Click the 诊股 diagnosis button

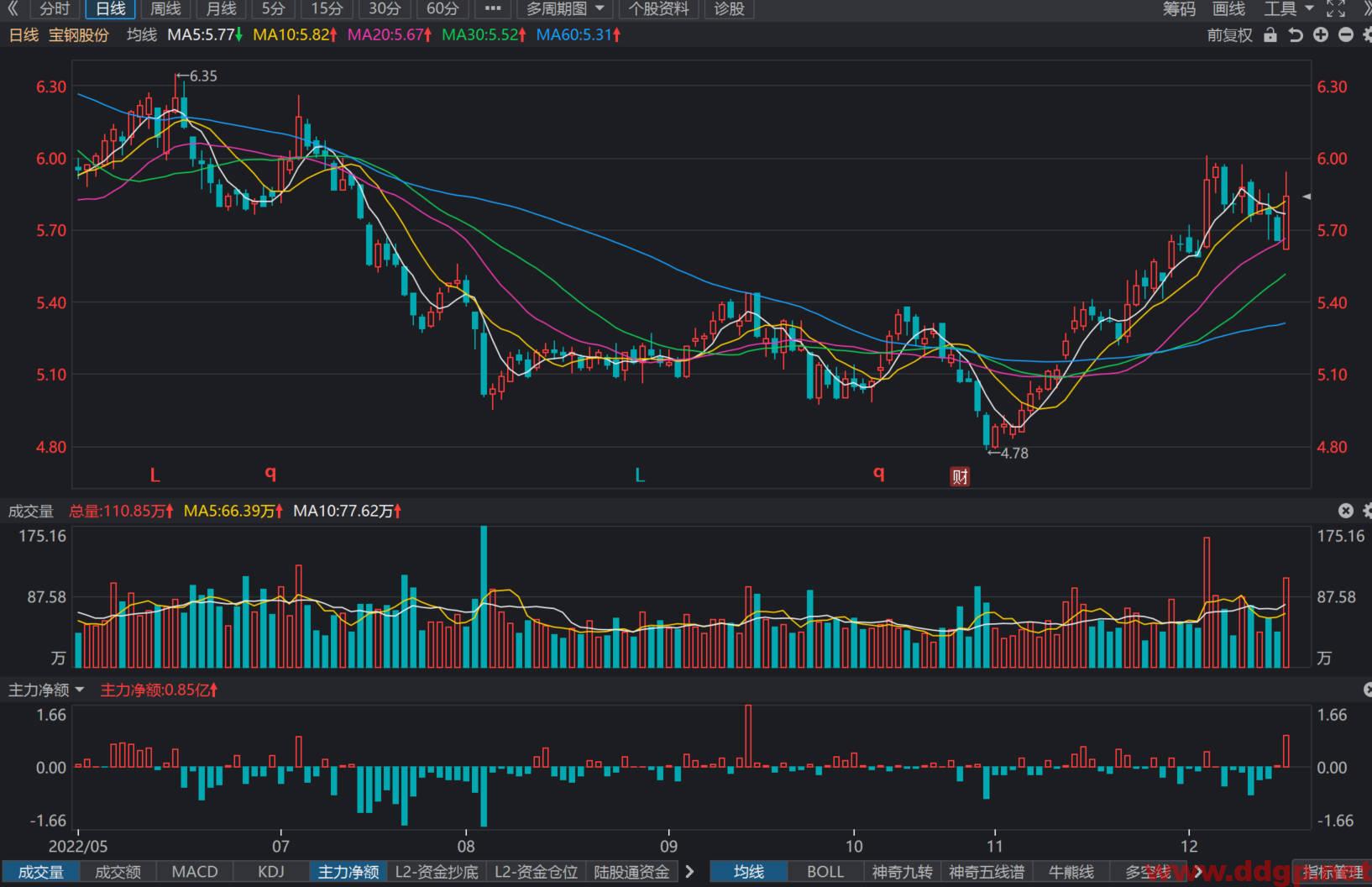(729, 9)
